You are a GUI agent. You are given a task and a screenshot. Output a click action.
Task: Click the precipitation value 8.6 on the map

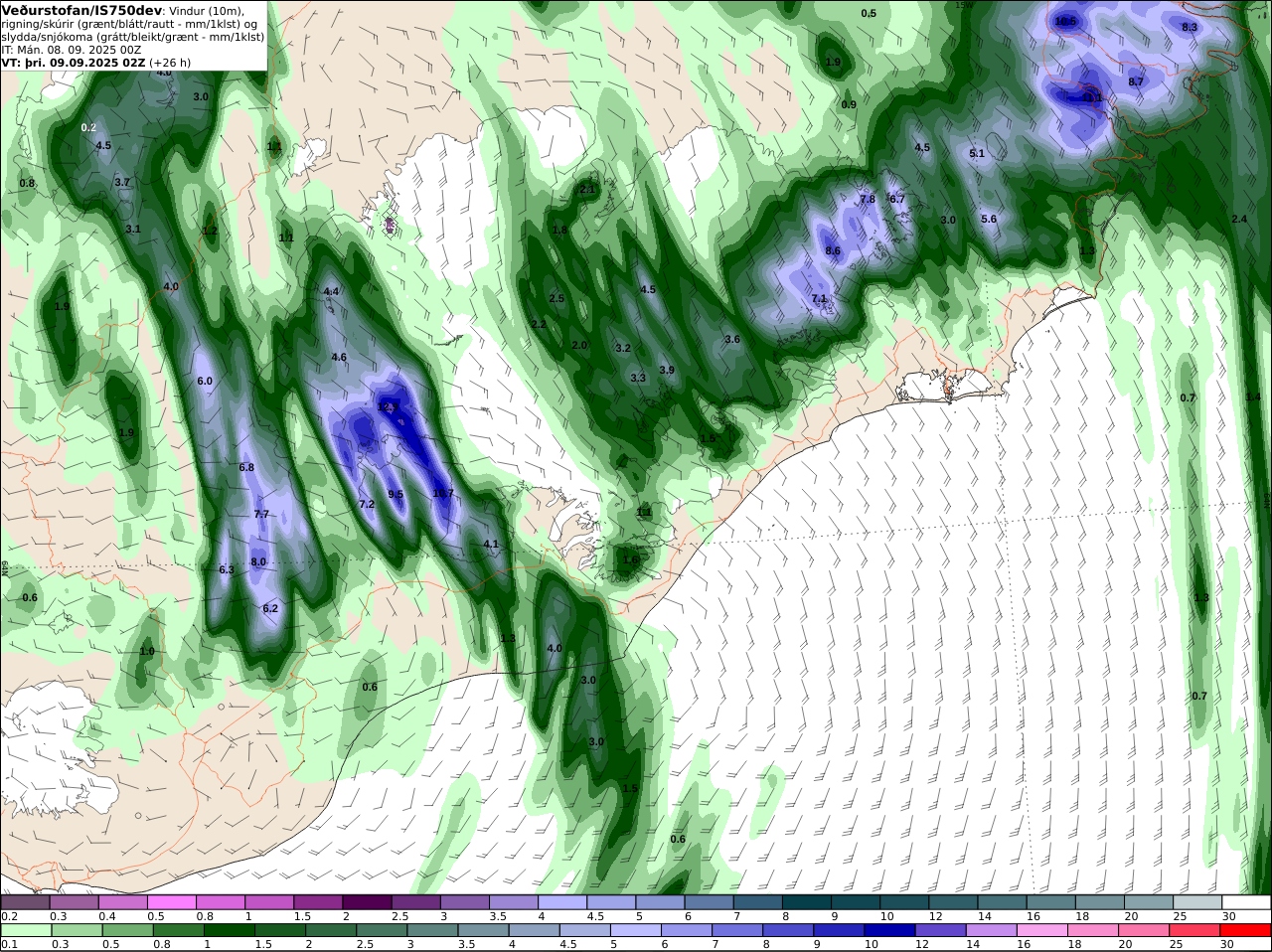tap(833, 251)
